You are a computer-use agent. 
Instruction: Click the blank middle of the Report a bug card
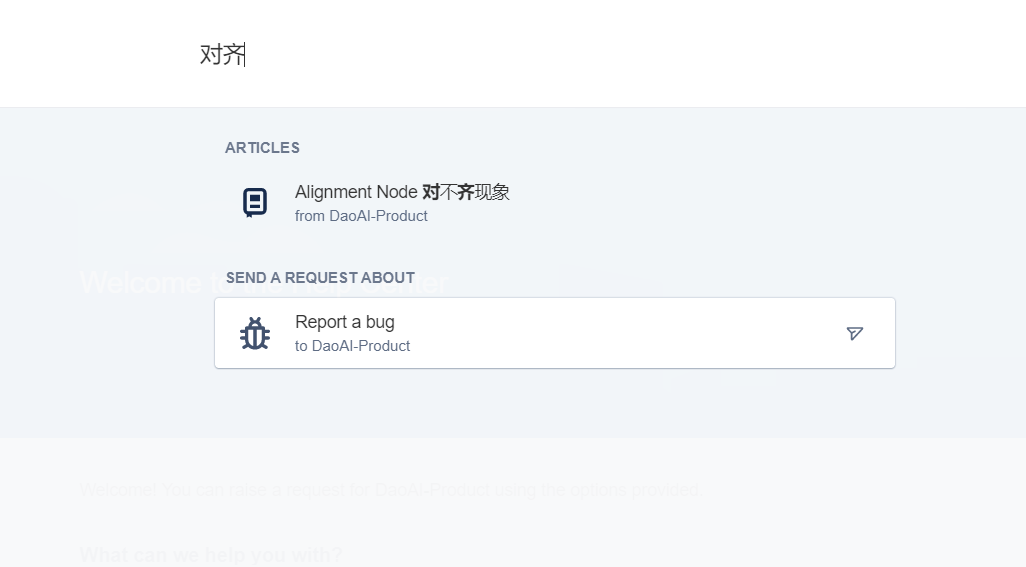622,334
